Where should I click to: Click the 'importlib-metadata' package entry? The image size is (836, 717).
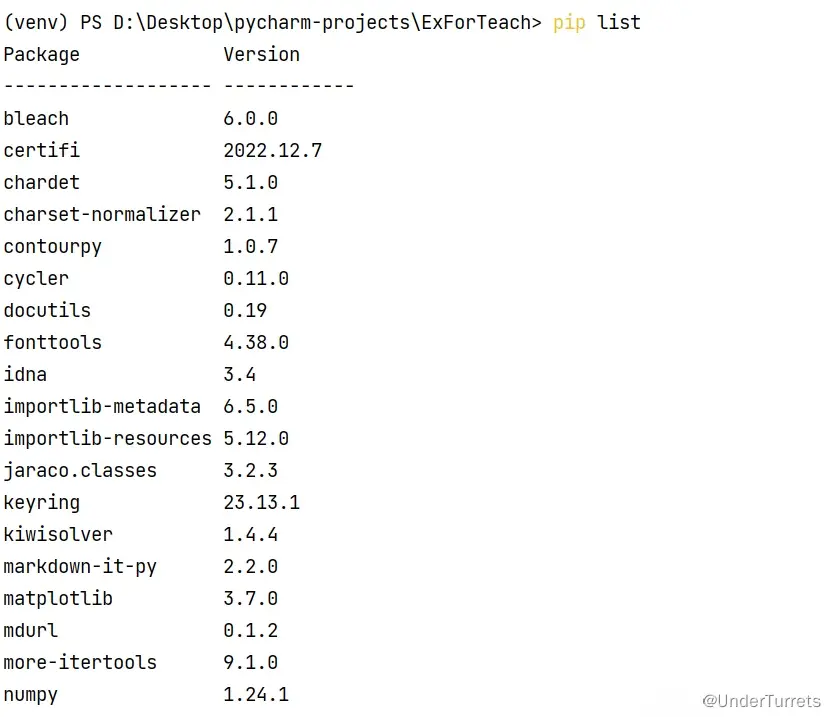102,406
